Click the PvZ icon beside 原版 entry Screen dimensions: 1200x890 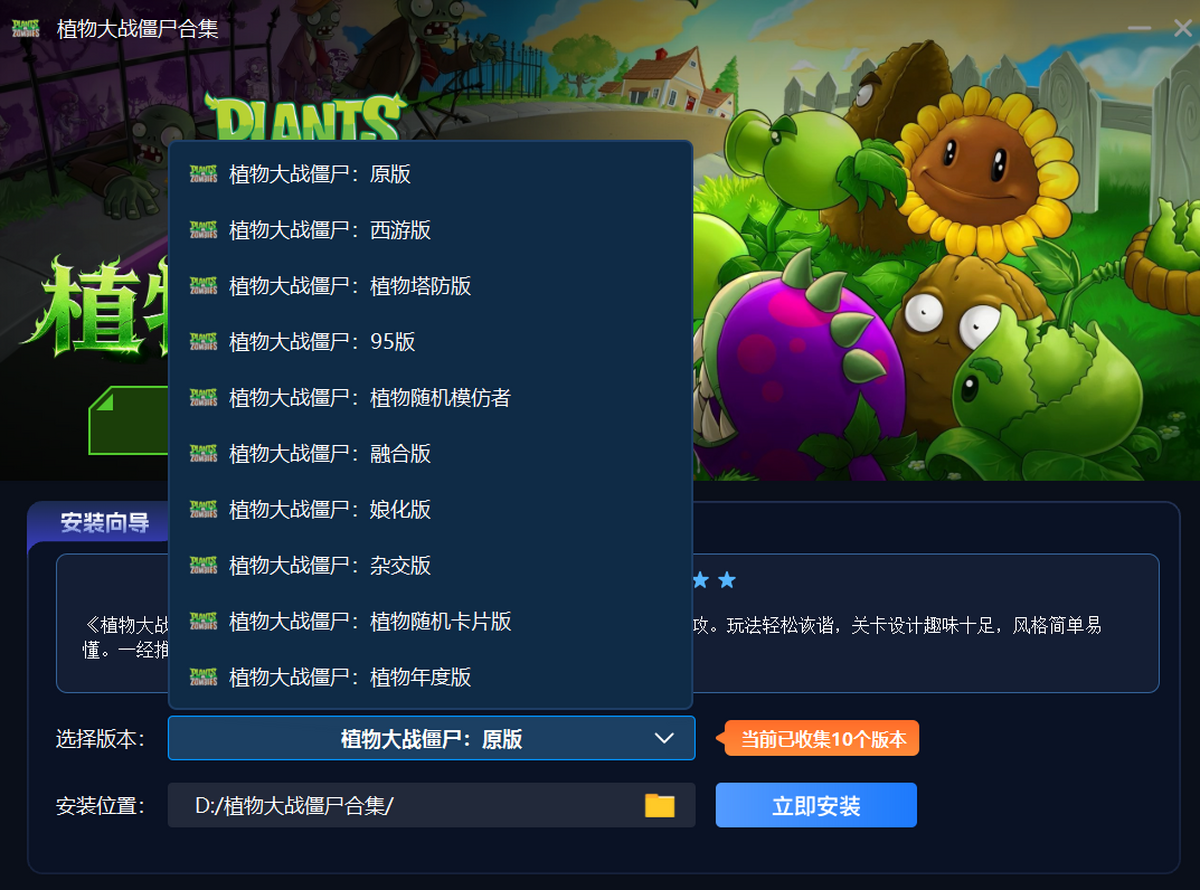(x=204, y=174)
